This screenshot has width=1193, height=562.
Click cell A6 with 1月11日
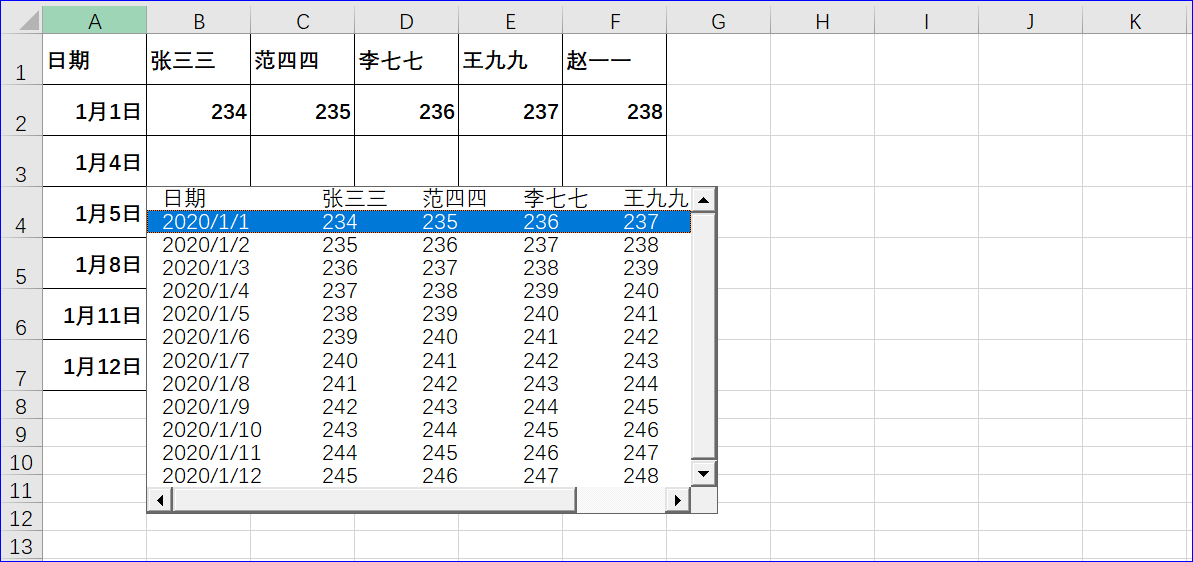(95, 314)
